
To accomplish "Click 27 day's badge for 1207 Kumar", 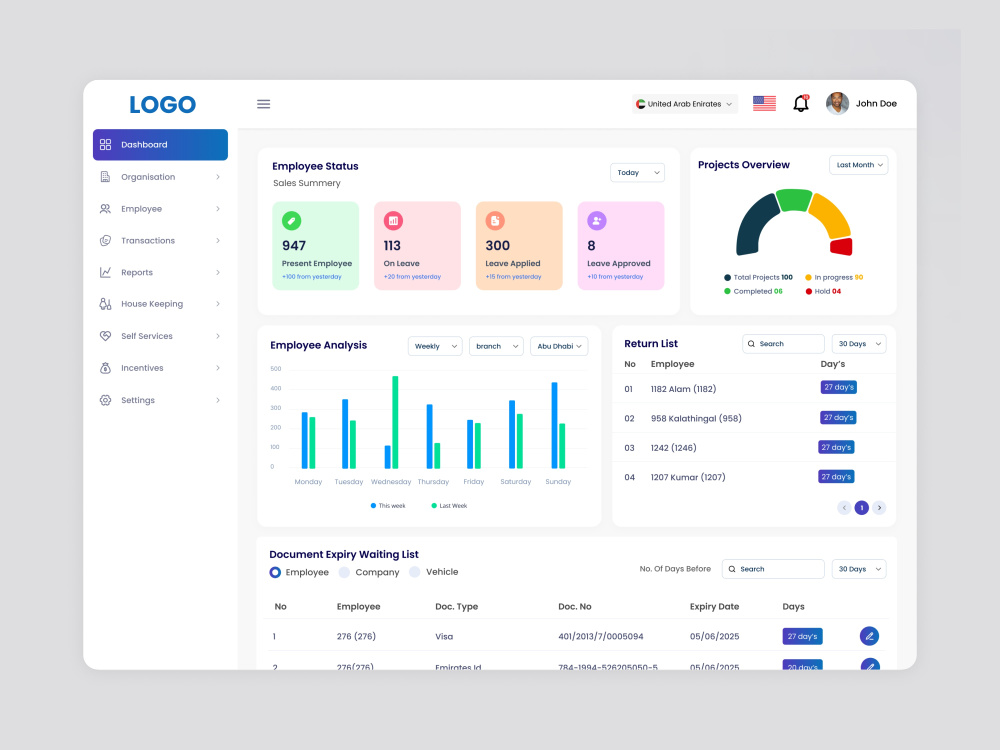I will click(836, 476).
